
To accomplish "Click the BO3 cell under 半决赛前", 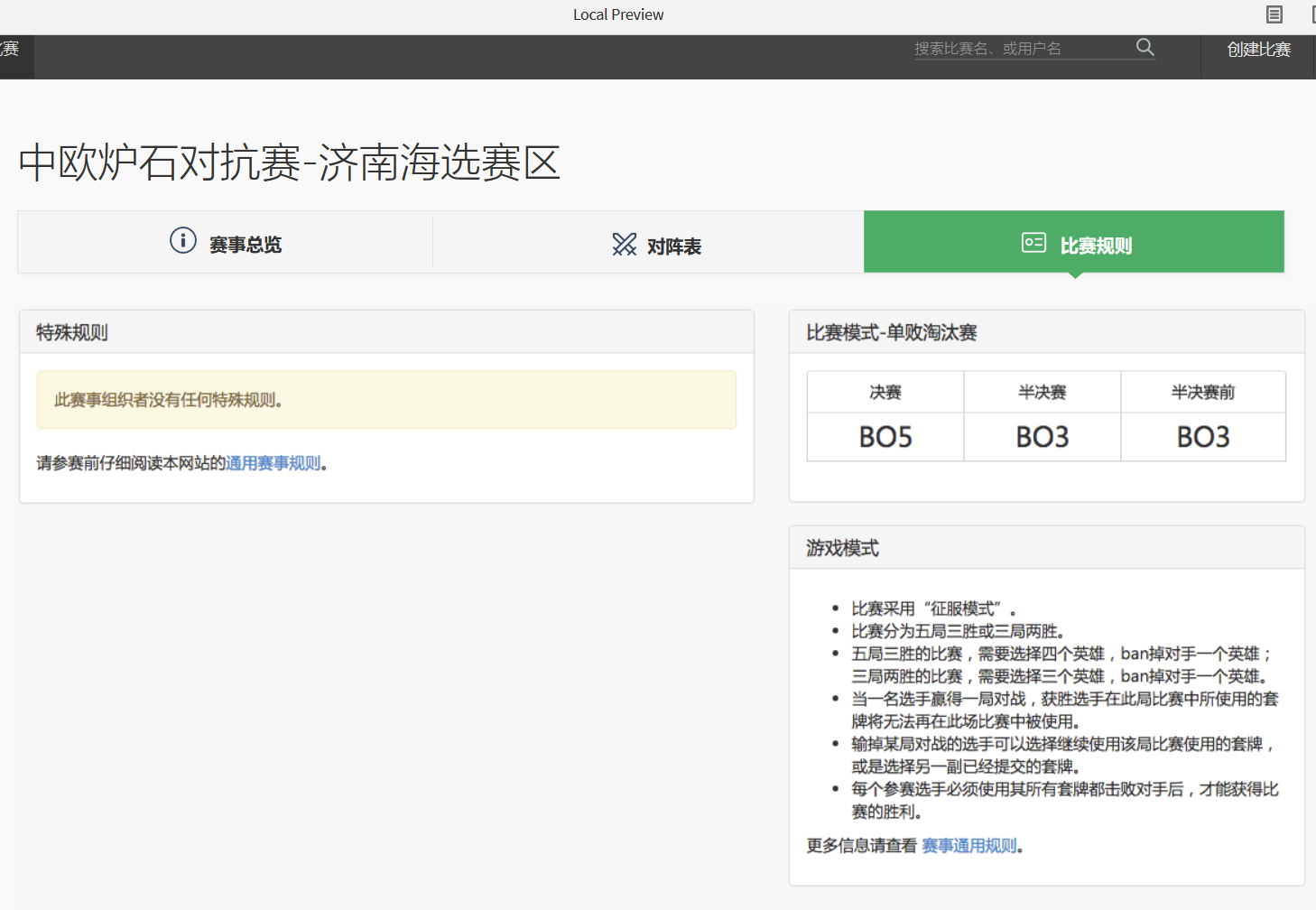I will pyautogui.click(x=1203, y=437).
